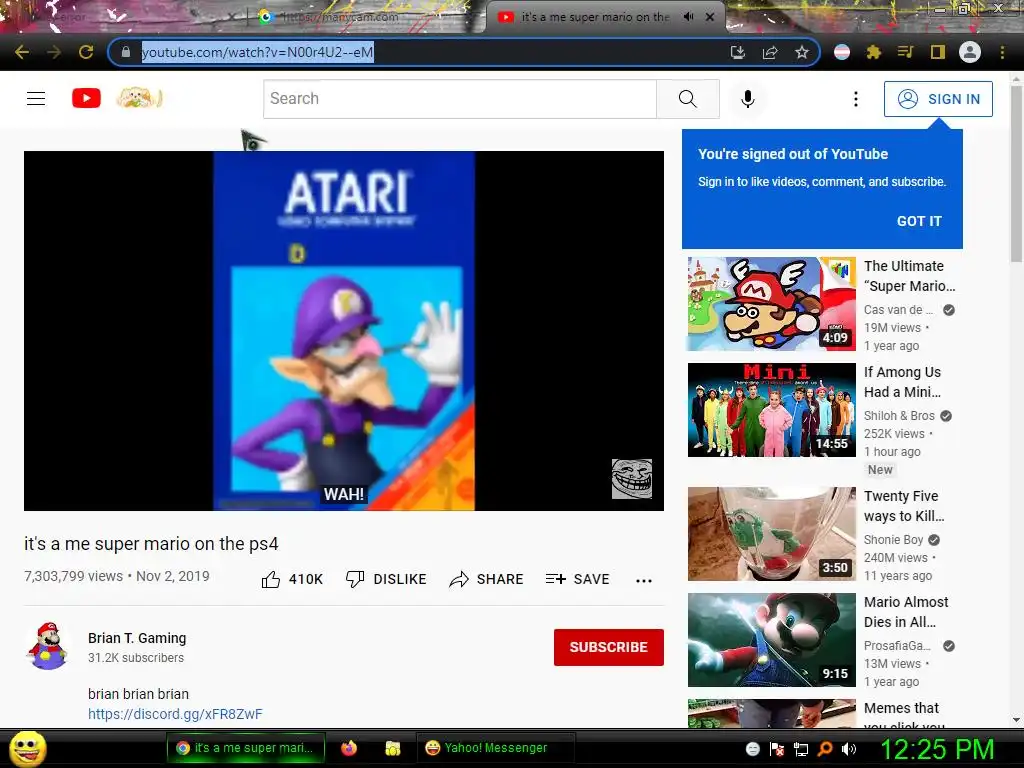
Task: Reload the YouTube page
Action: (x=86, y=52)
